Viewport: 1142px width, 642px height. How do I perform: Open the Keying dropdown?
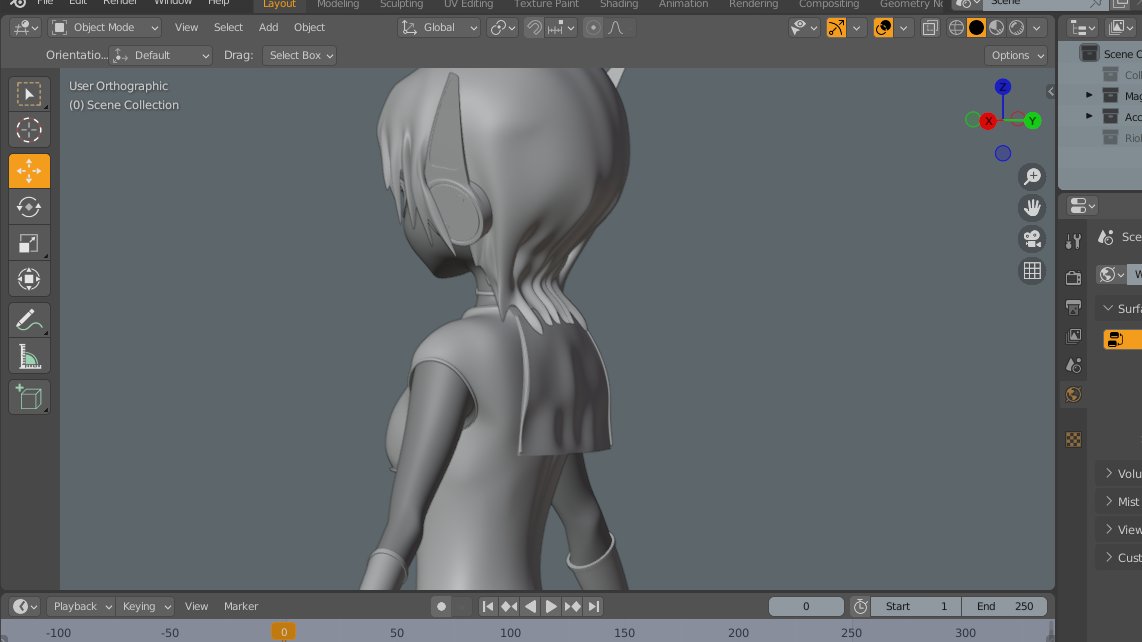click(146, 606)
